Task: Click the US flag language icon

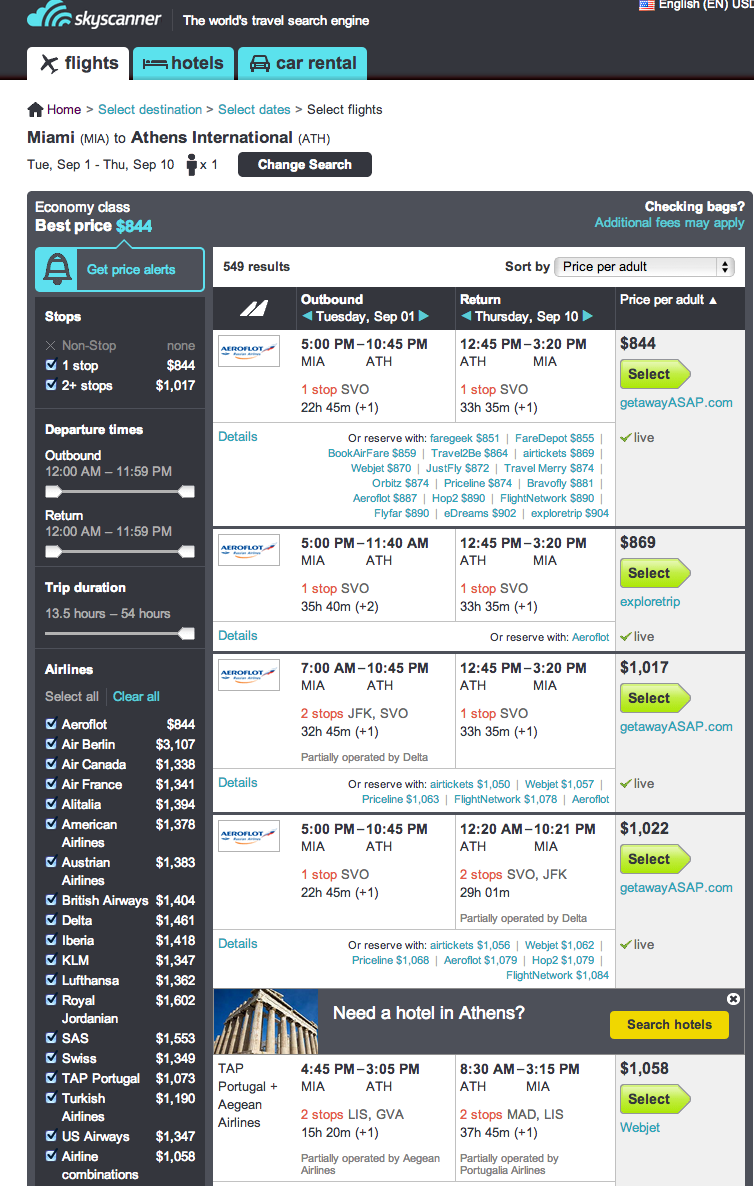Action: point(647,5)
